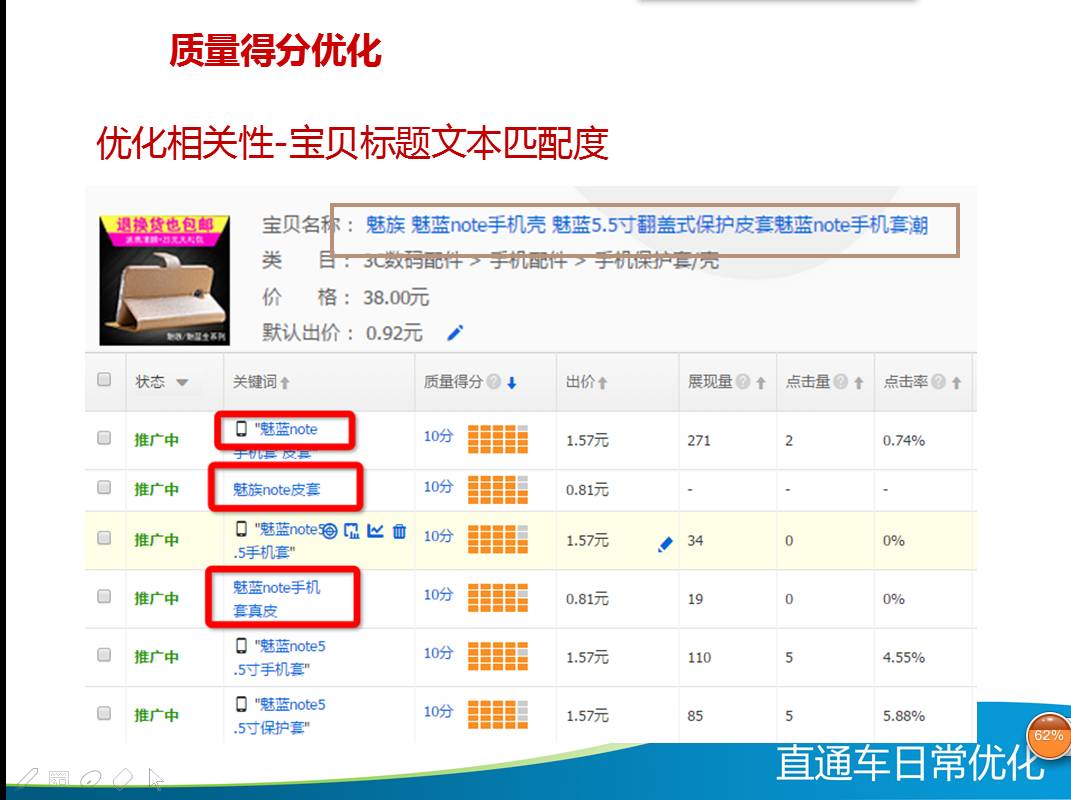Open the product title link 魅族 魅蓝note手机壳
This screenshot has width=1071, height=800.
pos(646,225)
